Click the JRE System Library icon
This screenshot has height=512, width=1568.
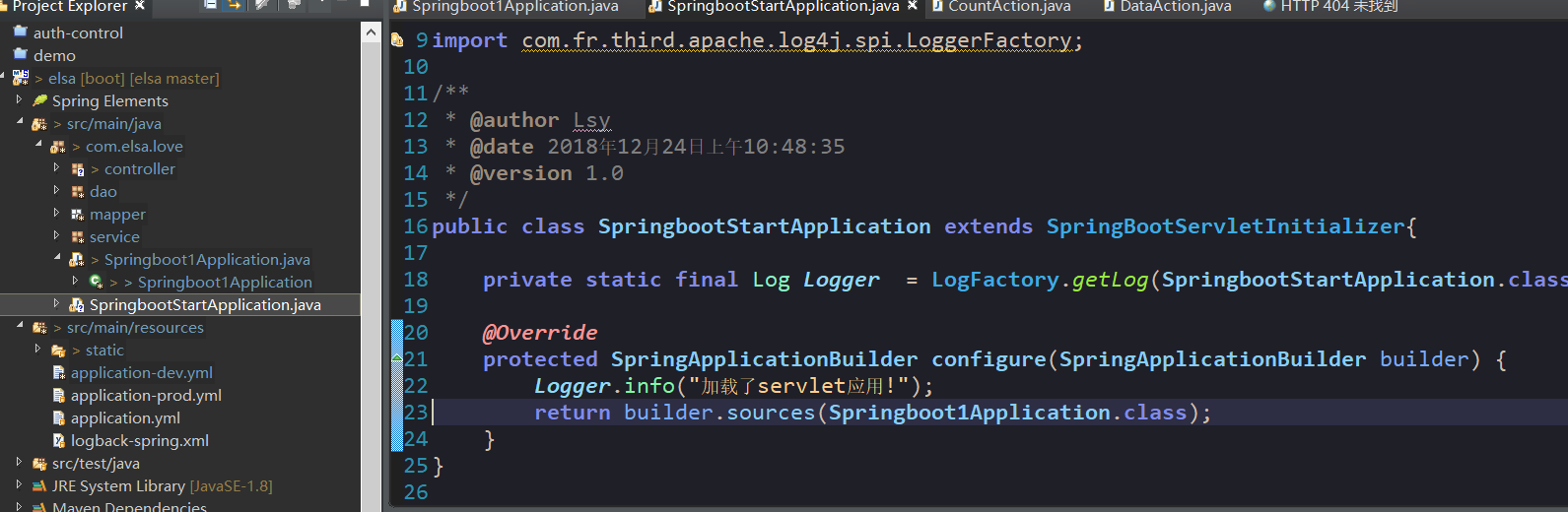click(39, 485)
